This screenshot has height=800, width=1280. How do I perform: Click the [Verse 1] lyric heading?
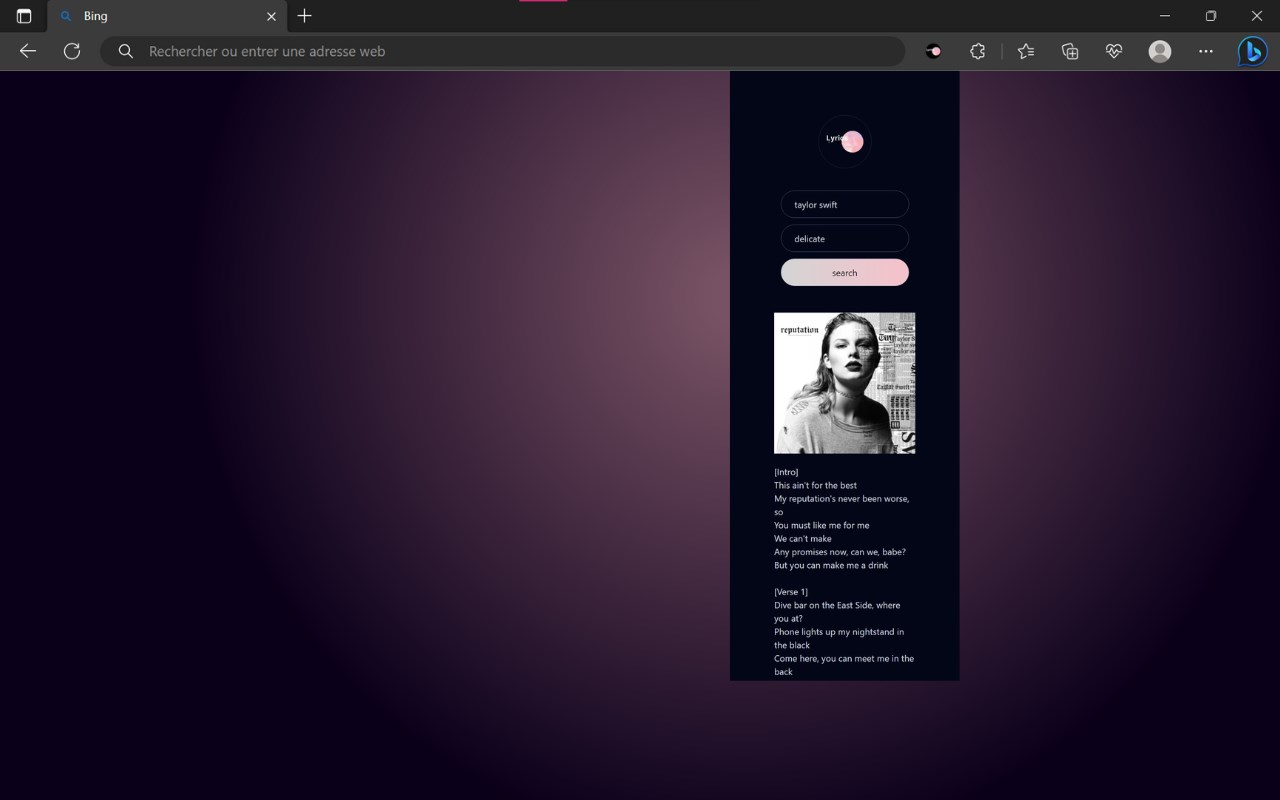tap(790, 592)
